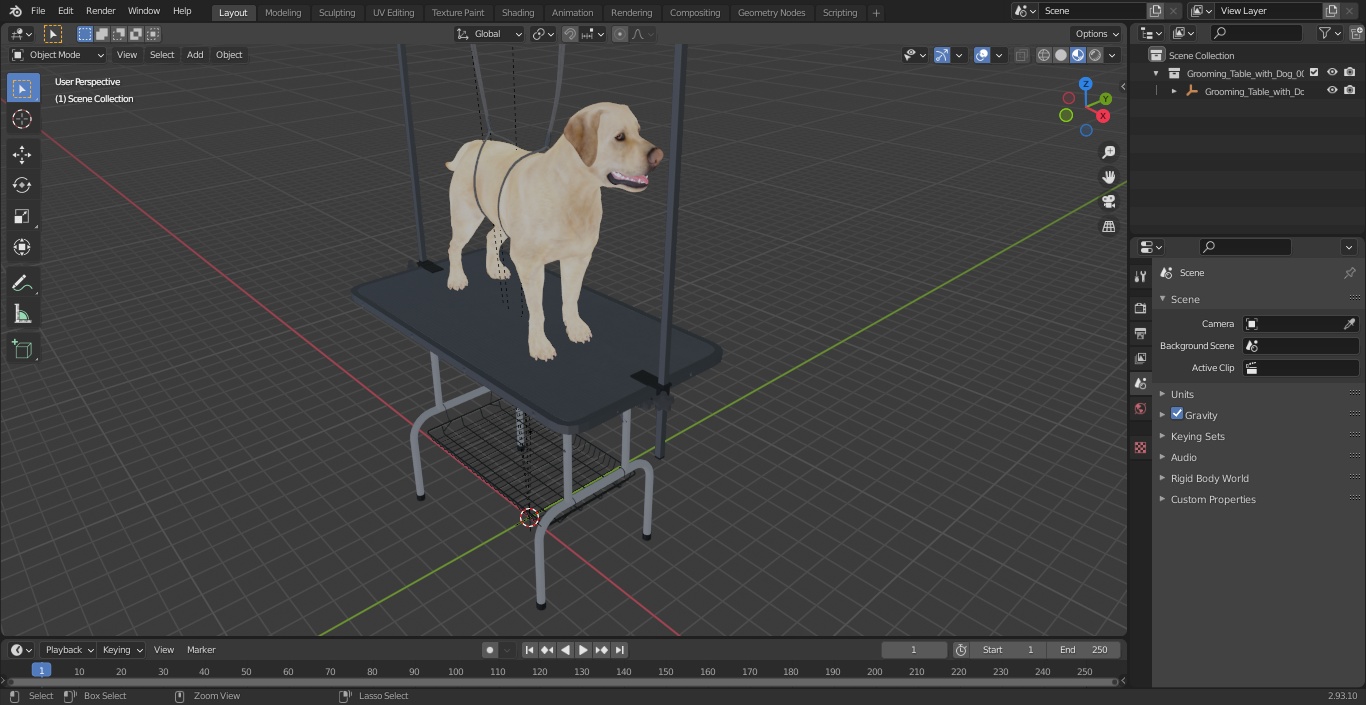The image size is (1366, 705).
Task: Switch to Modeling workspace tab
Action: tap(283, 13)
